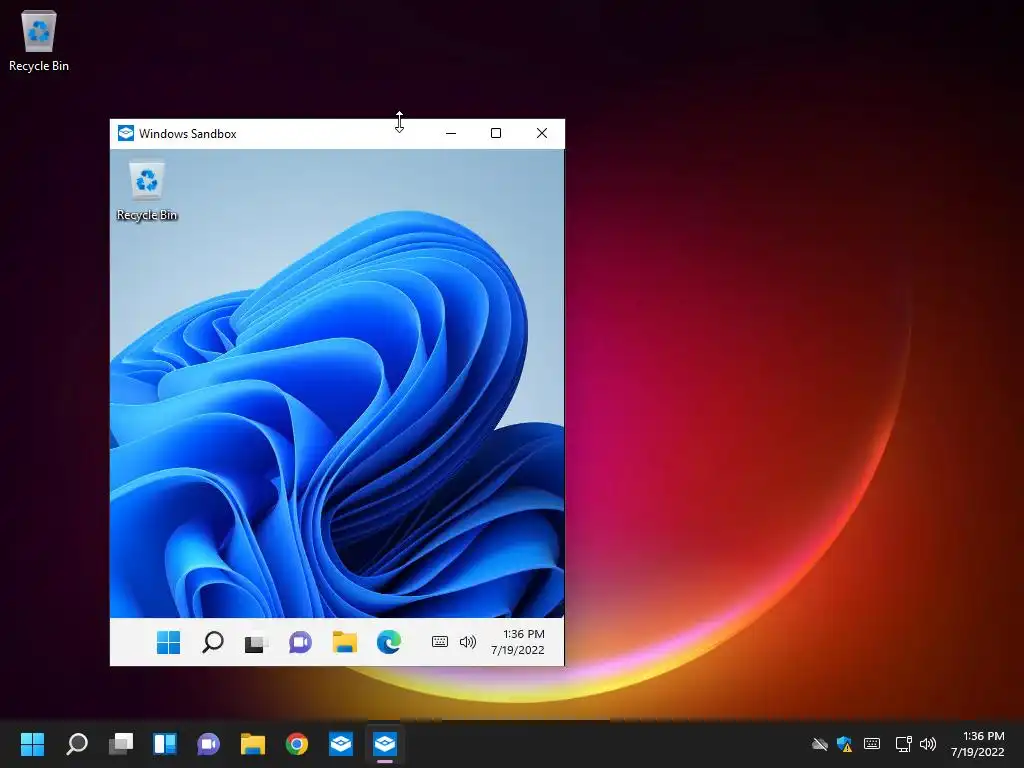The image size is (1024, 768).
Task: Open Search inside the sandbox taskbar
Action: pos(212,643)
